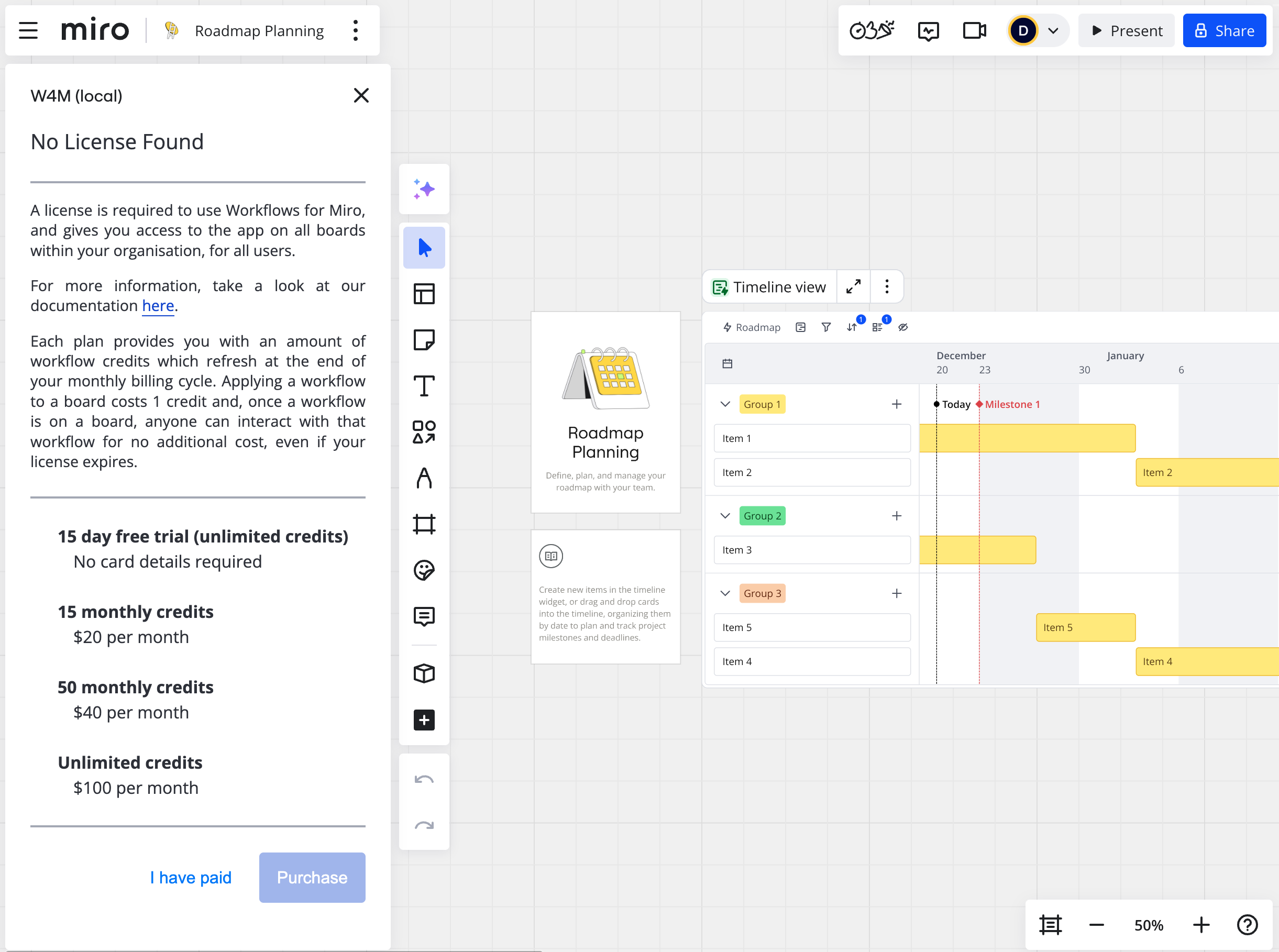Open the main hamburger menu
1279x952 pixels.
click(28, 30)
